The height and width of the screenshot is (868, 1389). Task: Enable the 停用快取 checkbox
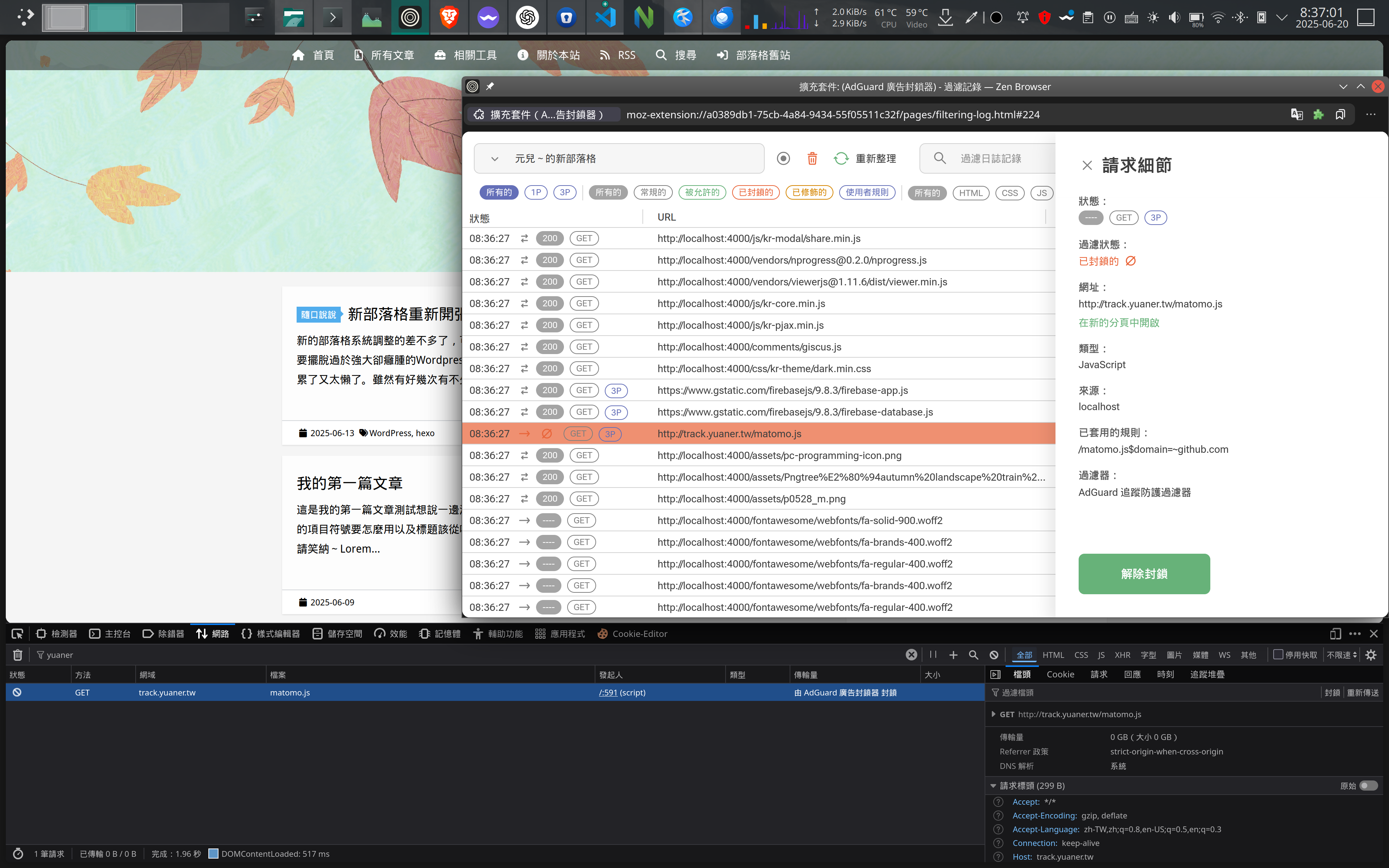tap(1278, 655)
